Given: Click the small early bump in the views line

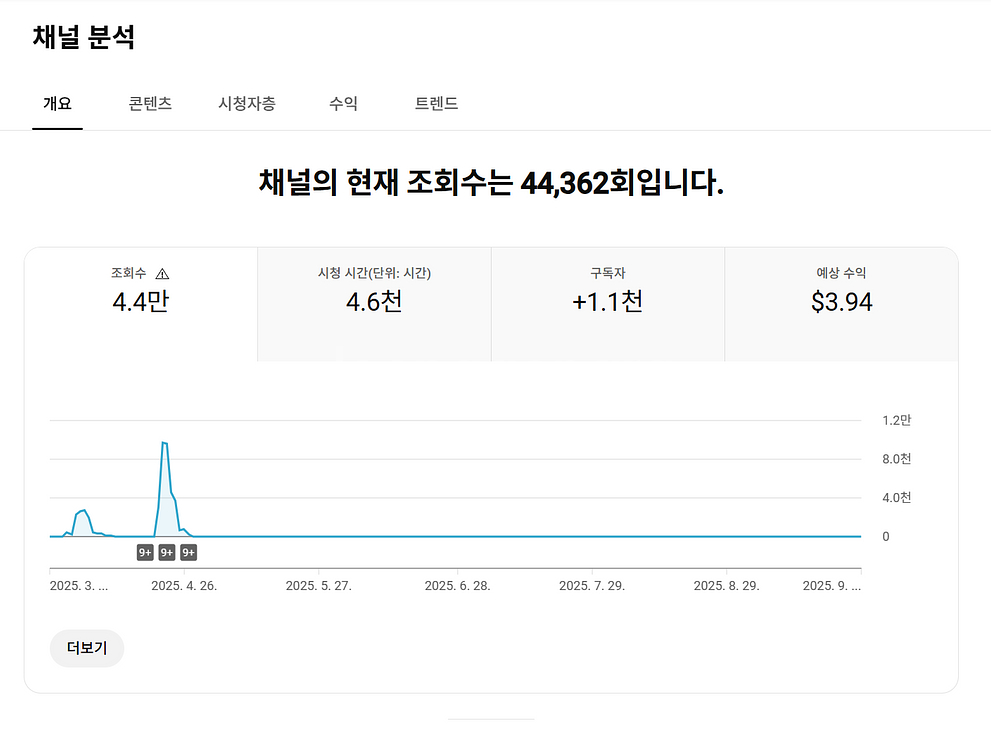Looking at the screenshot, I should pyautogui.click(x=82, y=511).
